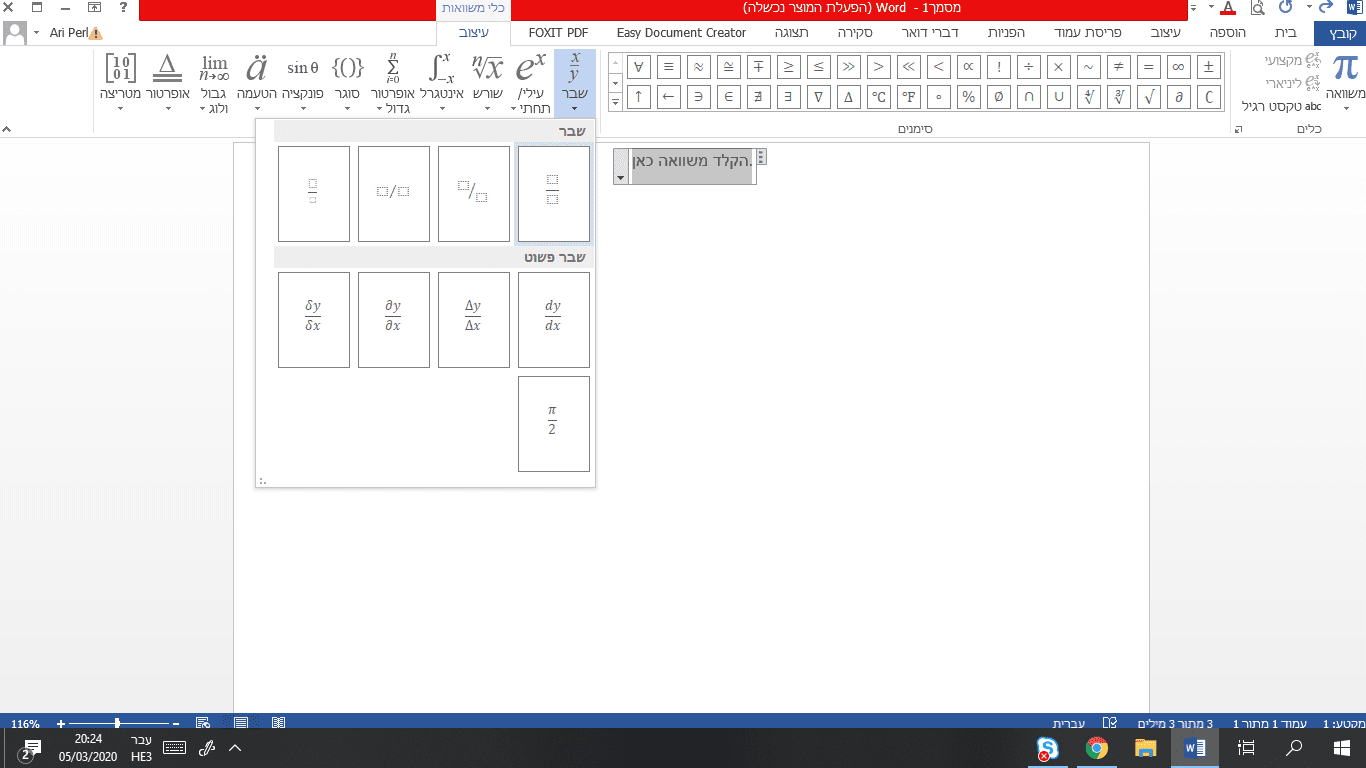Insert the degrees Celsius °C symbol

(x=879, y=98)
